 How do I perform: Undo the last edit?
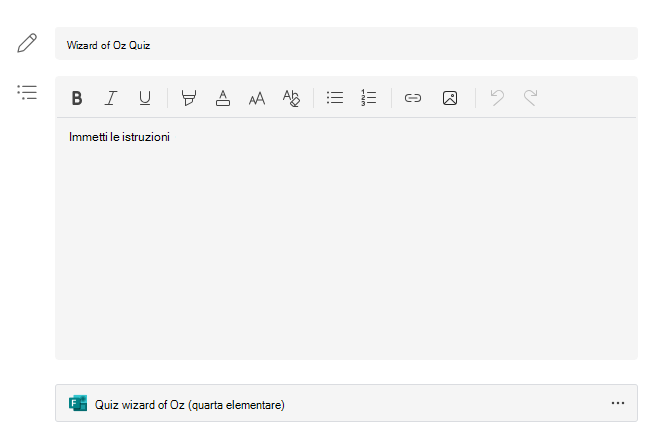coord(497,98)
